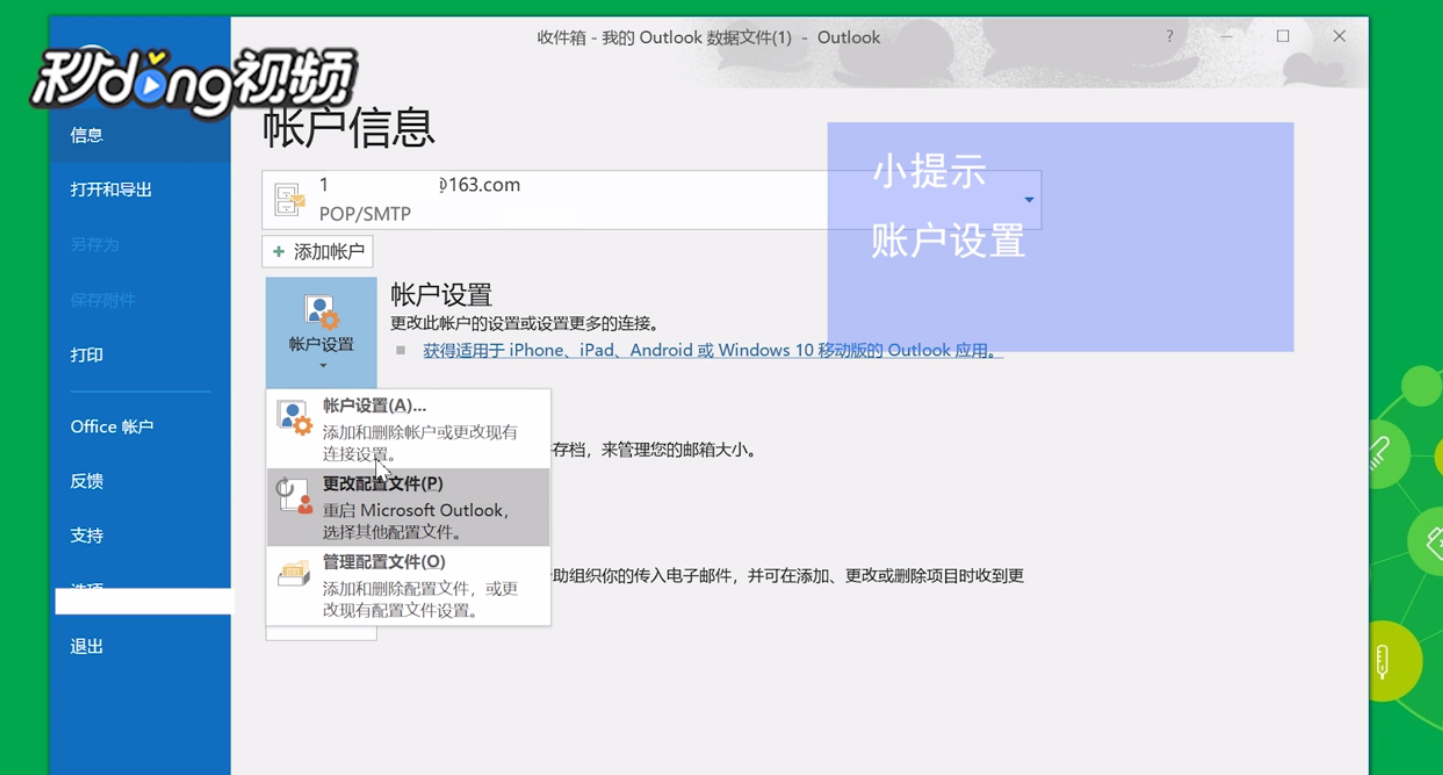Minimize the Outlook window
Screen dimensions: 1443x775
coord(1227,37)
